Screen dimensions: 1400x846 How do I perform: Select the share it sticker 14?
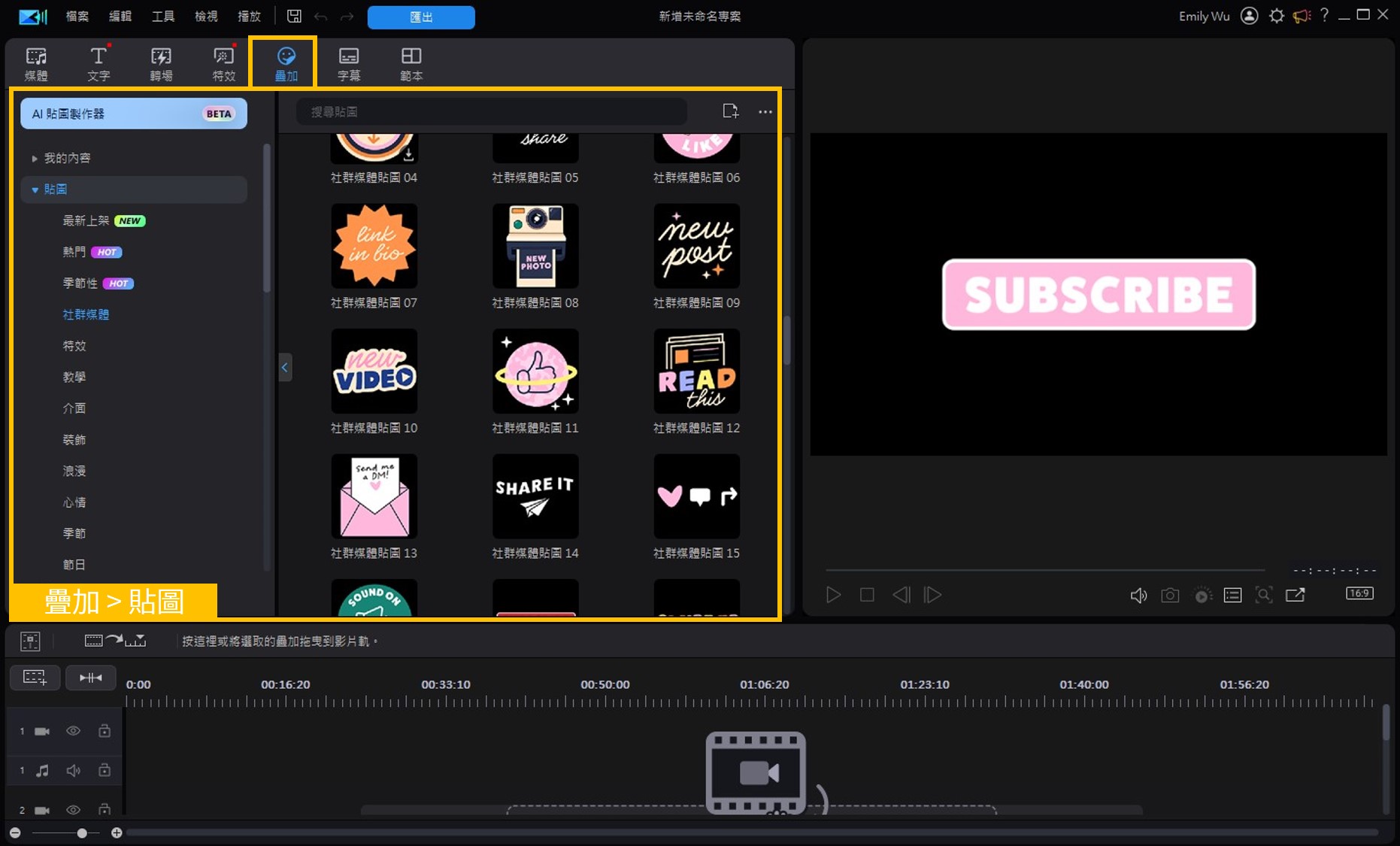(x=535, y=496)
